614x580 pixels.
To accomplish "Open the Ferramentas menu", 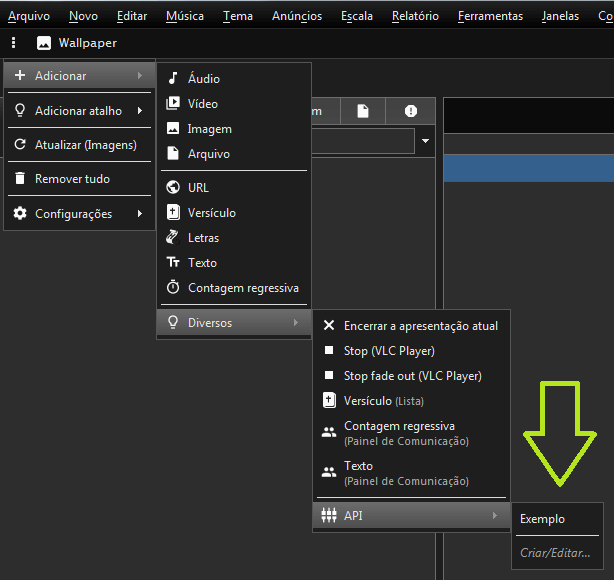I will 490,16.
